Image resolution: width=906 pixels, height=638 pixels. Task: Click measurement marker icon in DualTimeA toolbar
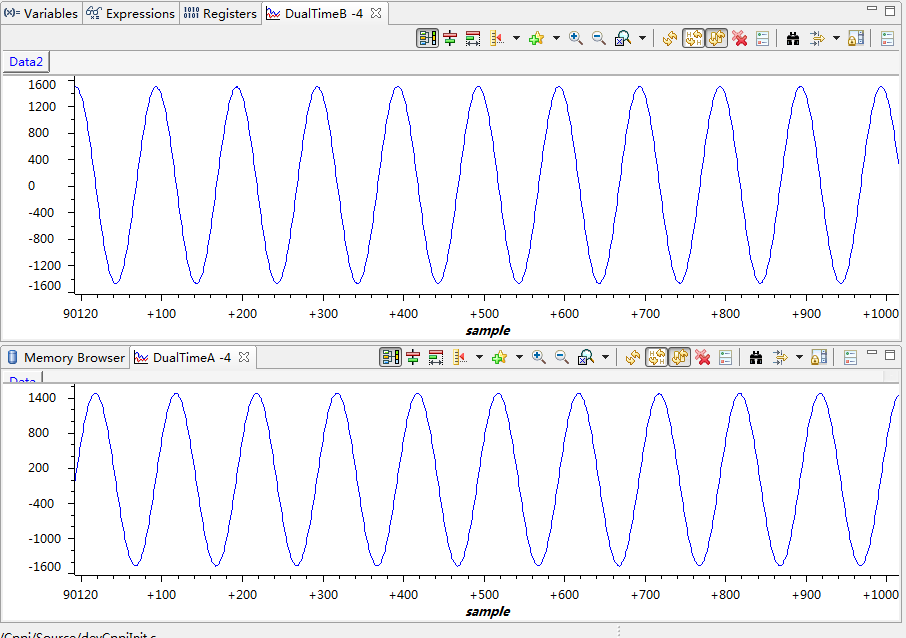pyautogui.click(x=436, y=358)
